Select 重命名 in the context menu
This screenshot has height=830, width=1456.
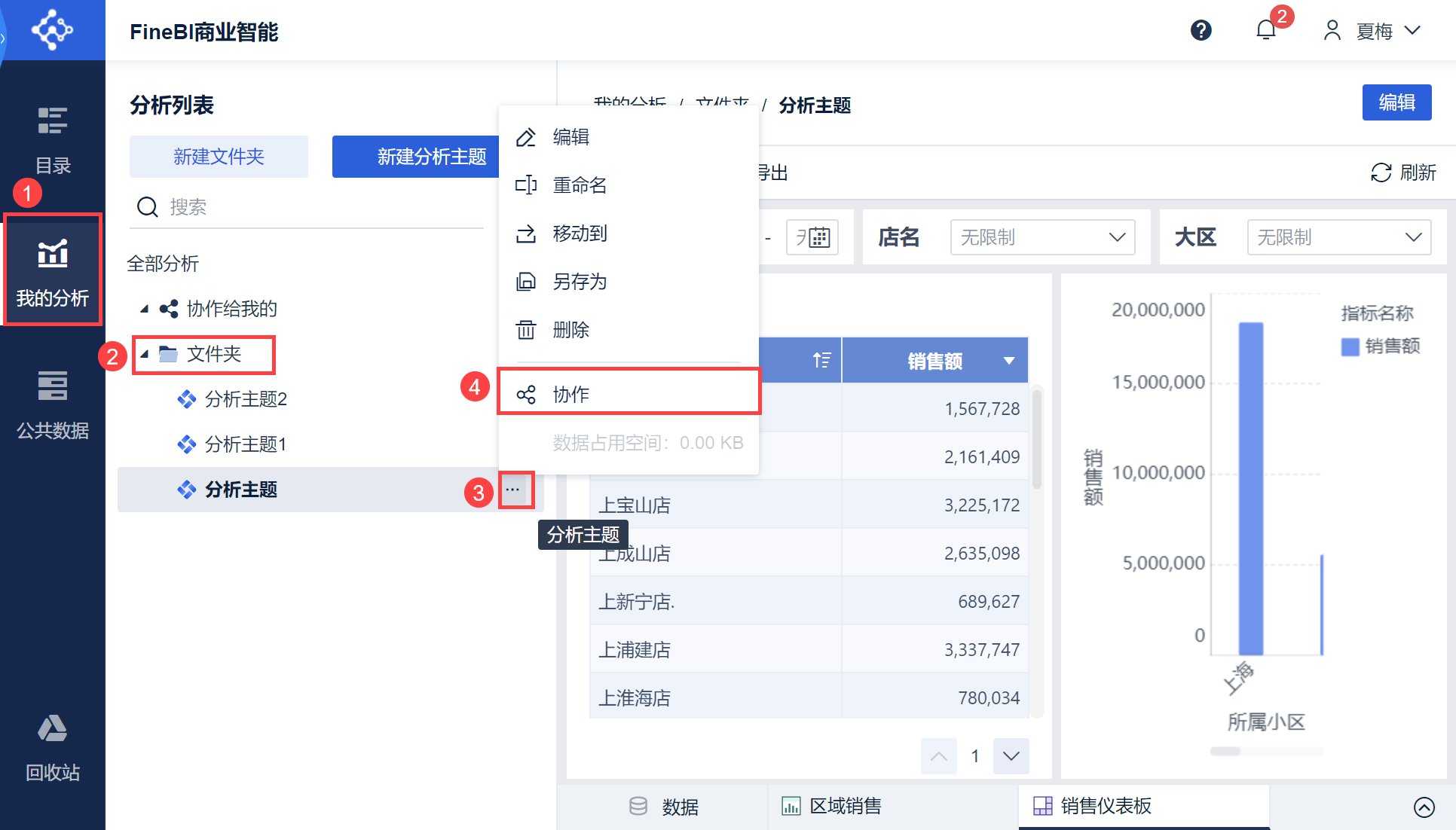pyautogui.click(x=580, y=185)
